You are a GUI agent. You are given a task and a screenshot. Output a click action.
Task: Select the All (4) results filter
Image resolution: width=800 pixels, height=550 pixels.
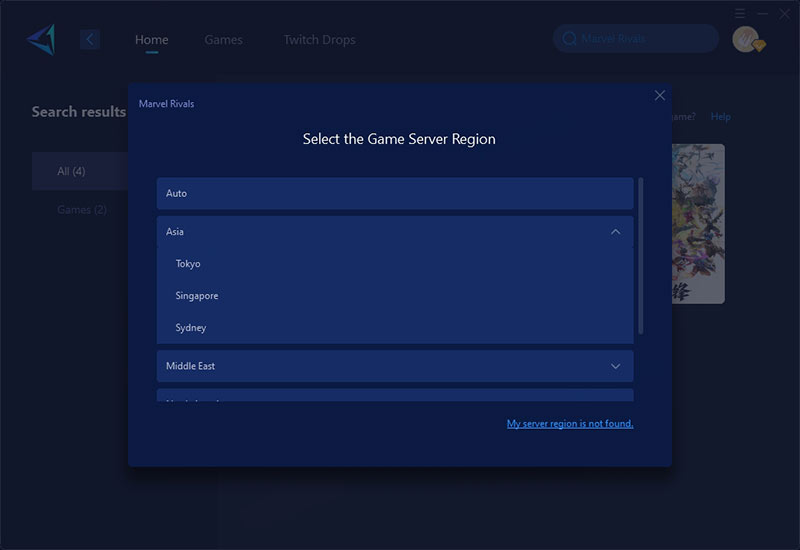80,171
